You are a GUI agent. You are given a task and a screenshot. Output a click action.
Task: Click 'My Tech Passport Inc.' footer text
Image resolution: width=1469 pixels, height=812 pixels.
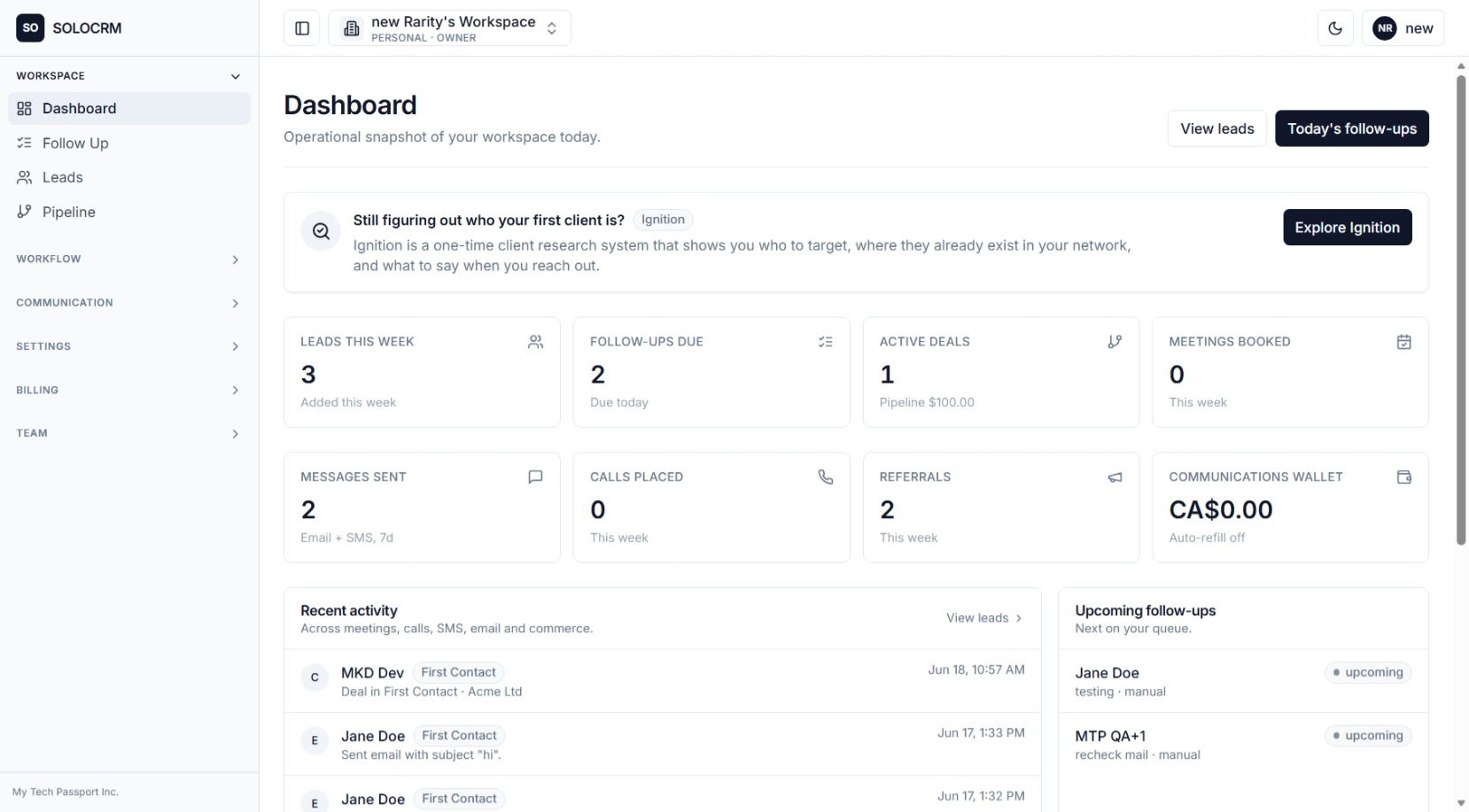click(66, 792)
